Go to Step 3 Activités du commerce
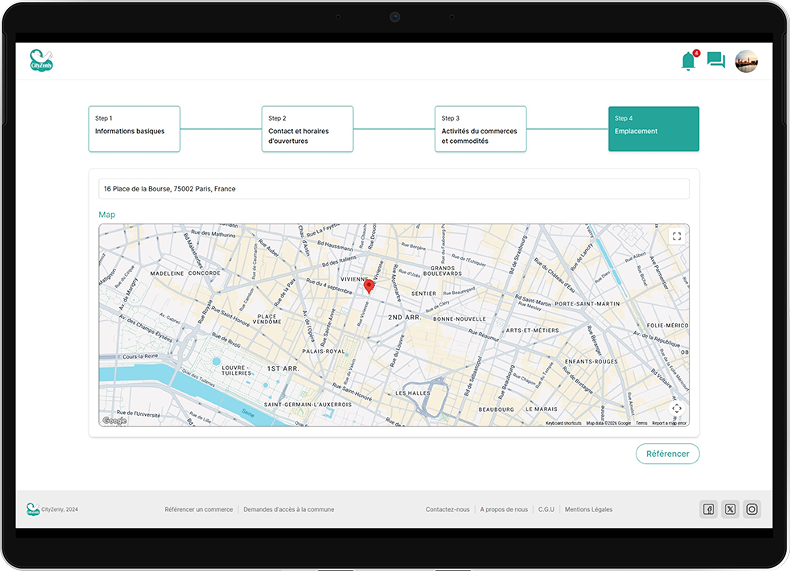 click(480, 129)
